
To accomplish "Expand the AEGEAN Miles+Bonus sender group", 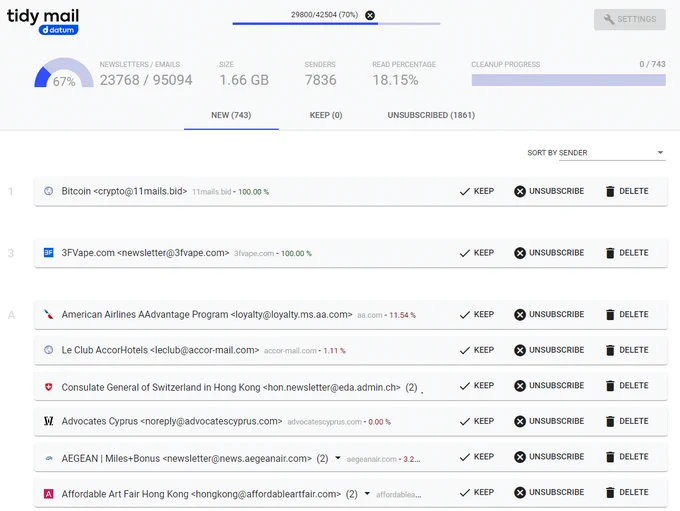I will [338, 458].
